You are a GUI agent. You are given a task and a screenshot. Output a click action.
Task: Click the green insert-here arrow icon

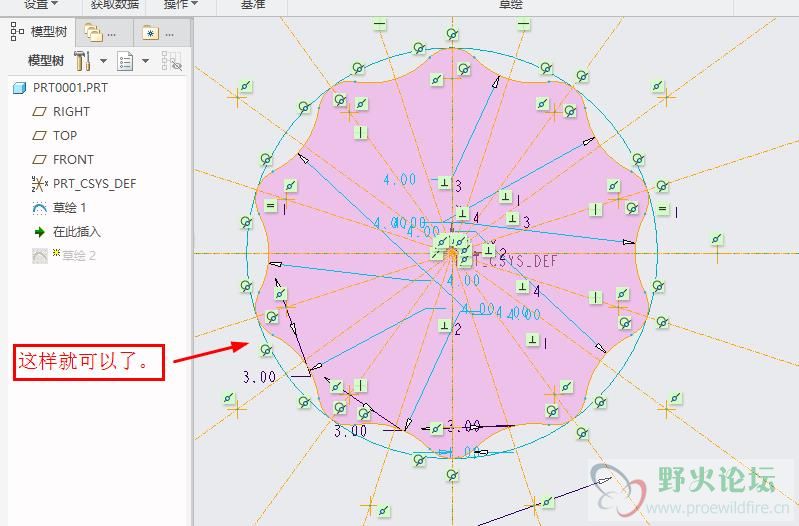[x=40, y=232]
